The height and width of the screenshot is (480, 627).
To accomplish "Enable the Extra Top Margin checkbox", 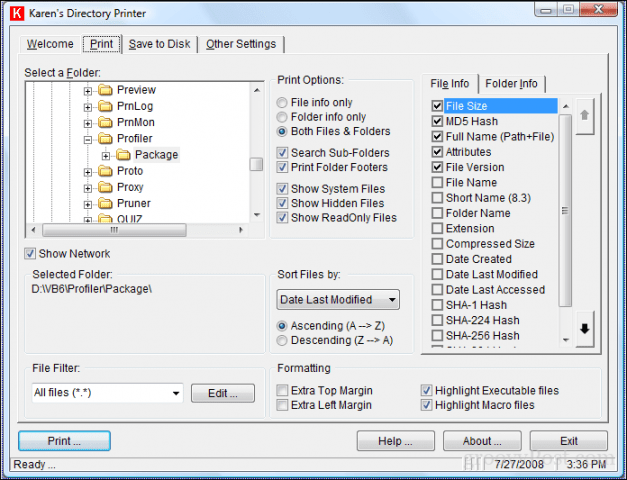I will (x=282, y=390).
